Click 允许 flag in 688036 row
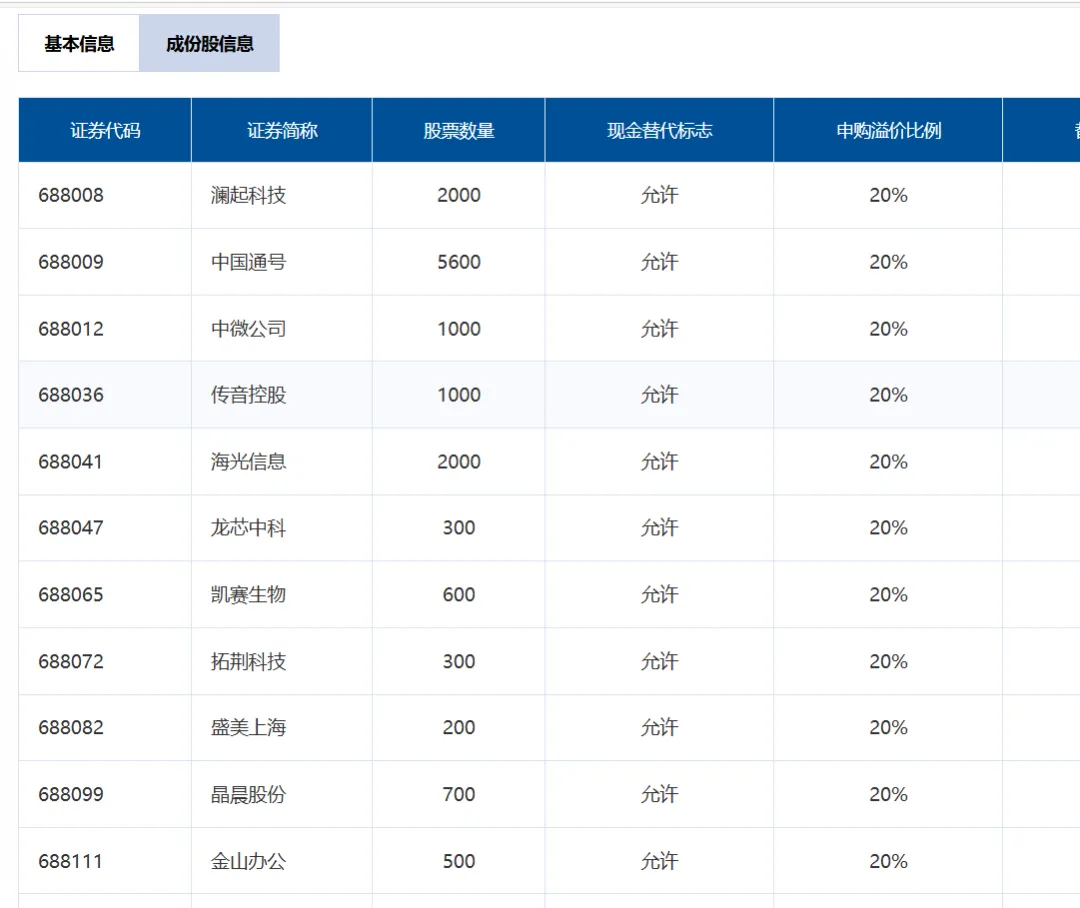Screen dimensions: 1080x908 pos(659,395)
